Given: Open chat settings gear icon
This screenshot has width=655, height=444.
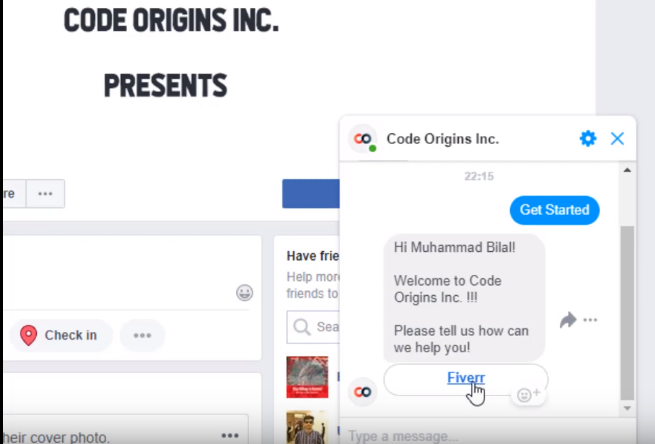Looking at the screenshot, I should coord(588,139).
